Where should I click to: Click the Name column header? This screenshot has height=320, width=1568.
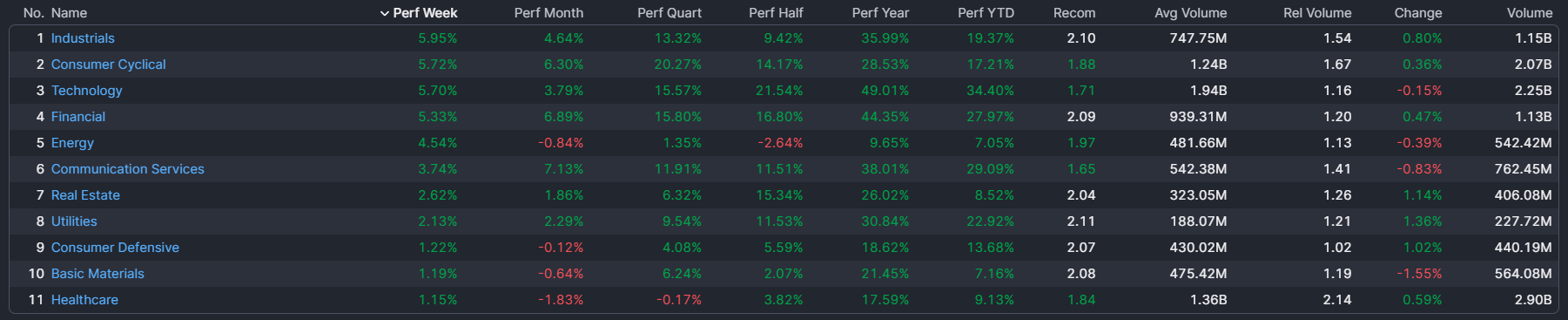pos(69,13)
